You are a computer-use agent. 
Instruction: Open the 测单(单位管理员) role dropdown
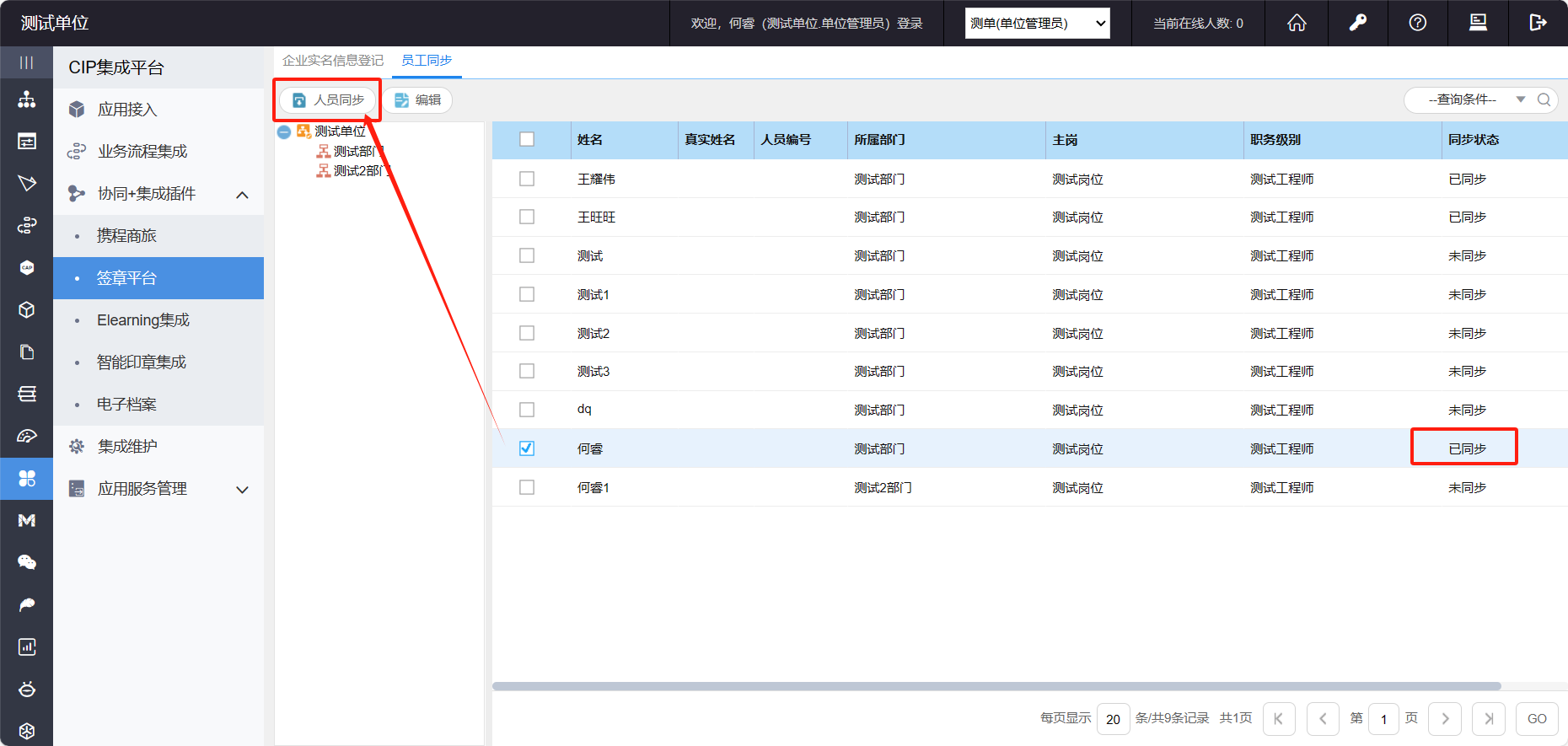coord(1037,24)
